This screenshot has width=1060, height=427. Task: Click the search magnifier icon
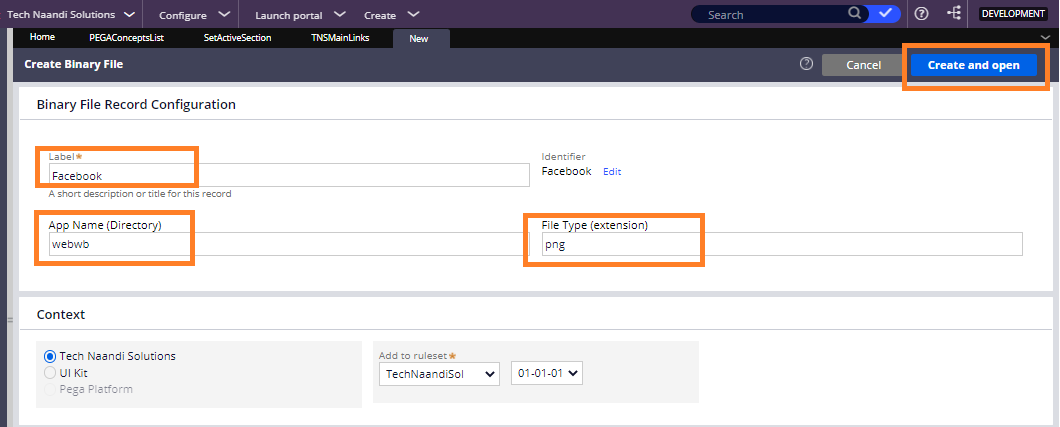(x=854, y=14)
